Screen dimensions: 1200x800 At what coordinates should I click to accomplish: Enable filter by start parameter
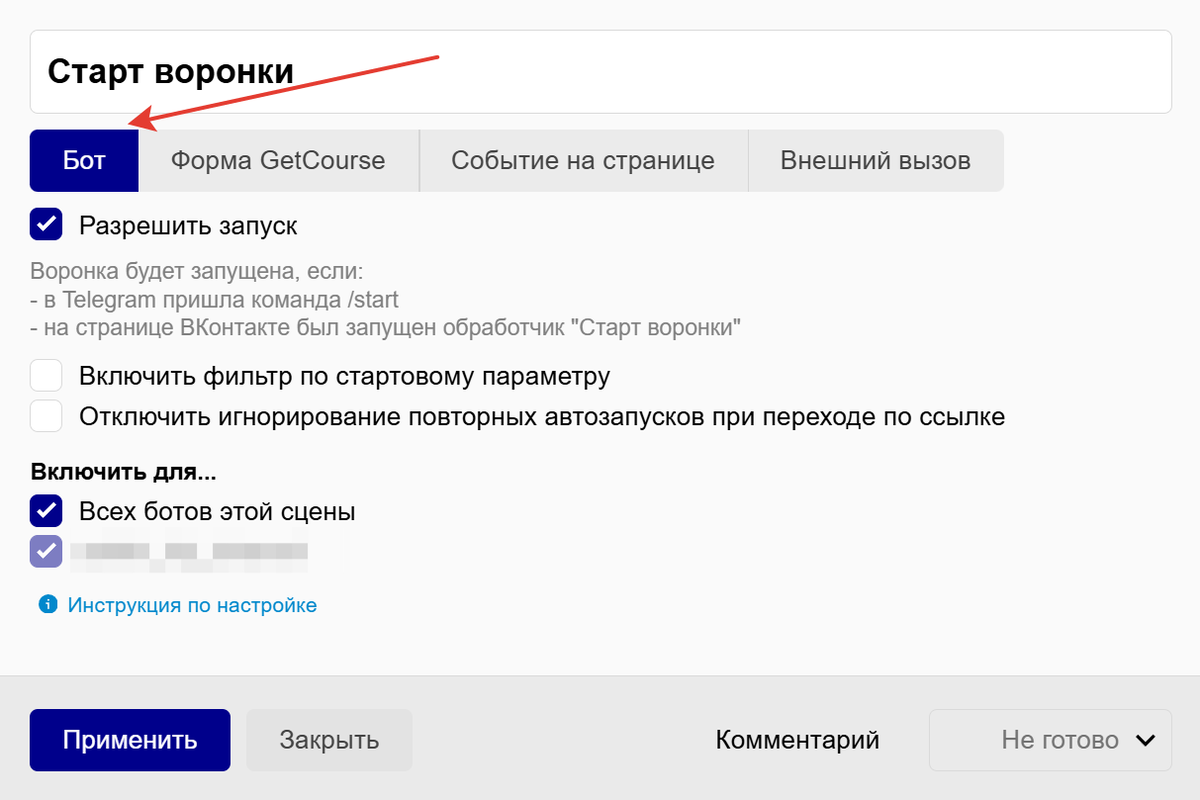pyautogui.click(x=46, y=374)
